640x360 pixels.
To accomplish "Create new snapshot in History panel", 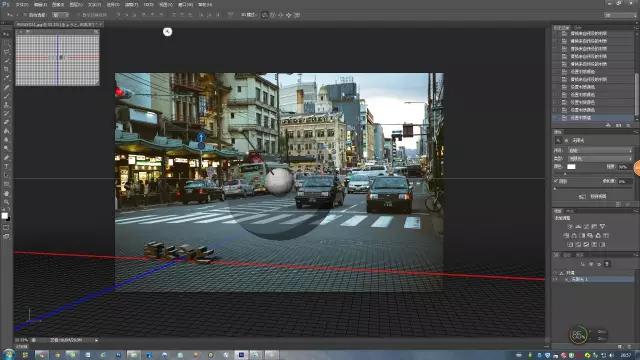I will coord(618,125).
